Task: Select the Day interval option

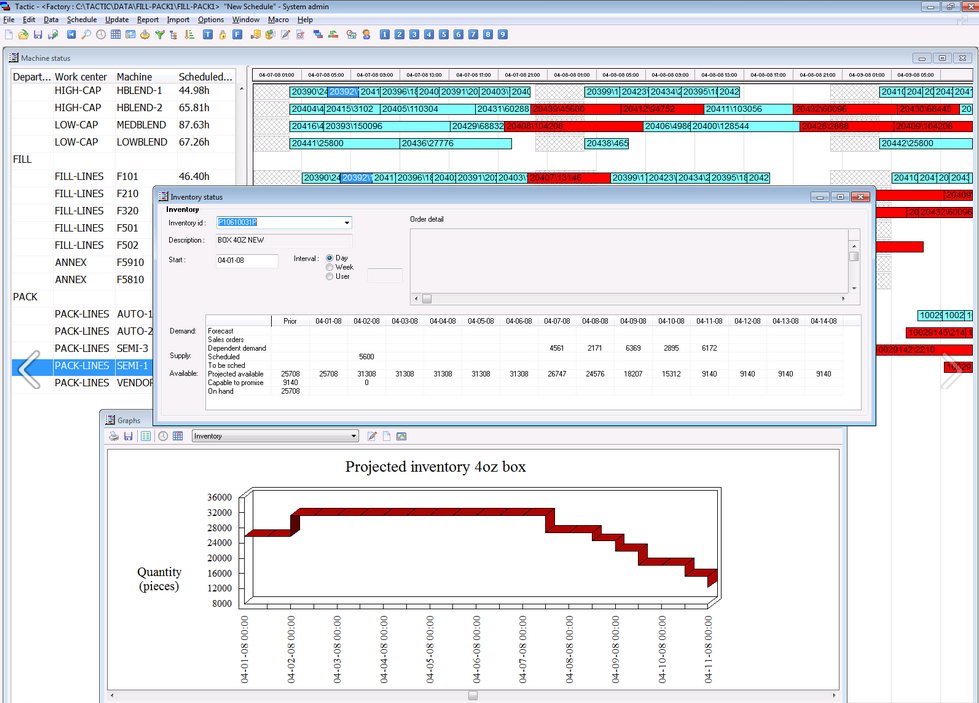Action: pos(330,258)
